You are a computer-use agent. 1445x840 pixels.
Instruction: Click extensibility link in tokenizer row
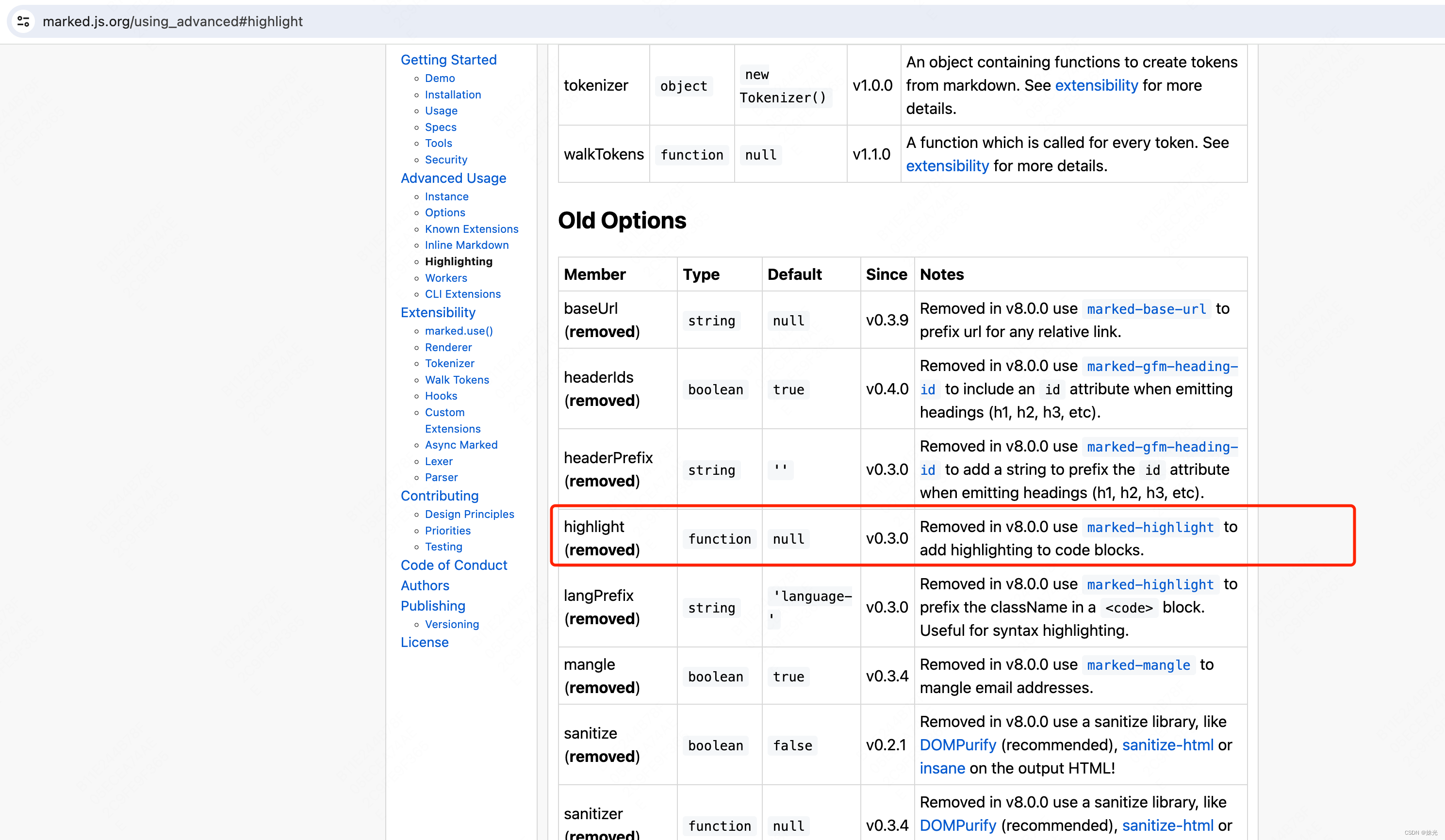tap(1096, 85)
